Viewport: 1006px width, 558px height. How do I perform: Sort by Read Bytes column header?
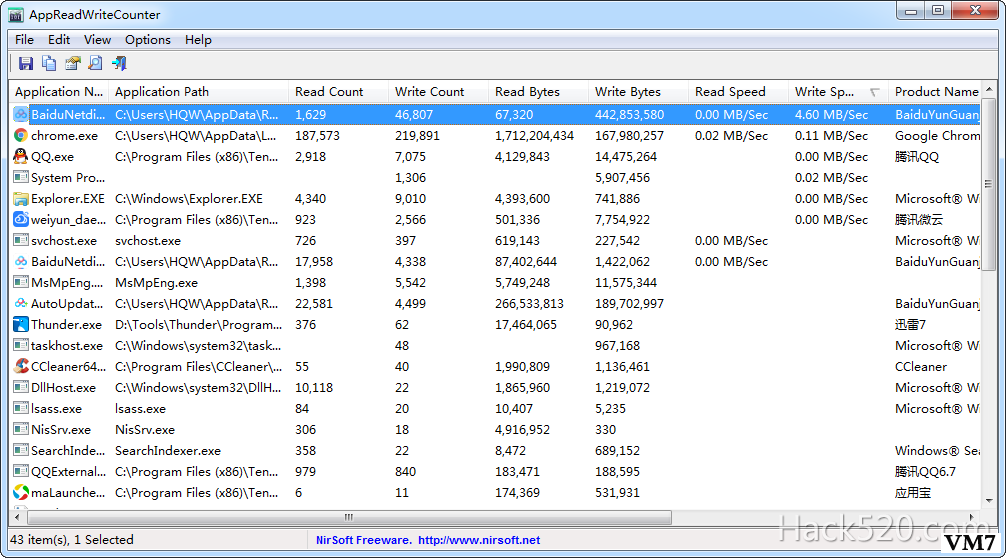pyautogui.click(x=538, y=92)
